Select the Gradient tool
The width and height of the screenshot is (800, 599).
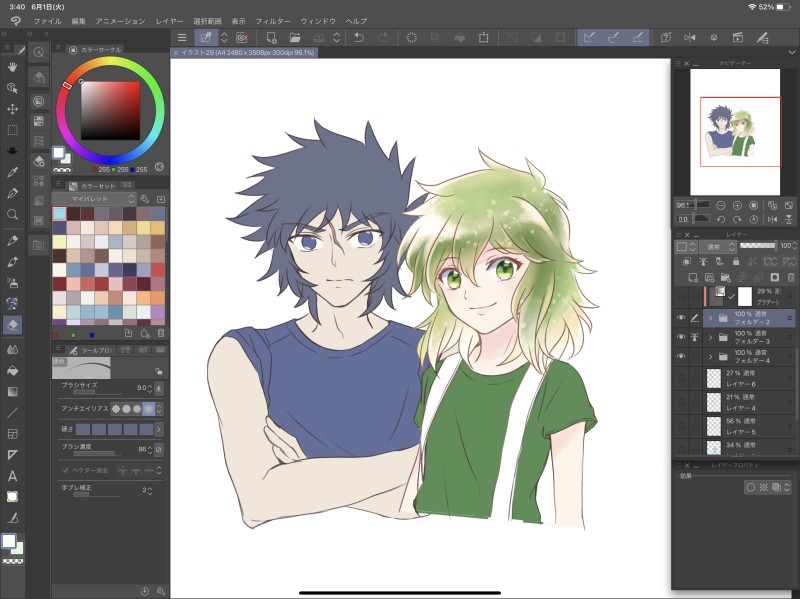click(12, 392)
